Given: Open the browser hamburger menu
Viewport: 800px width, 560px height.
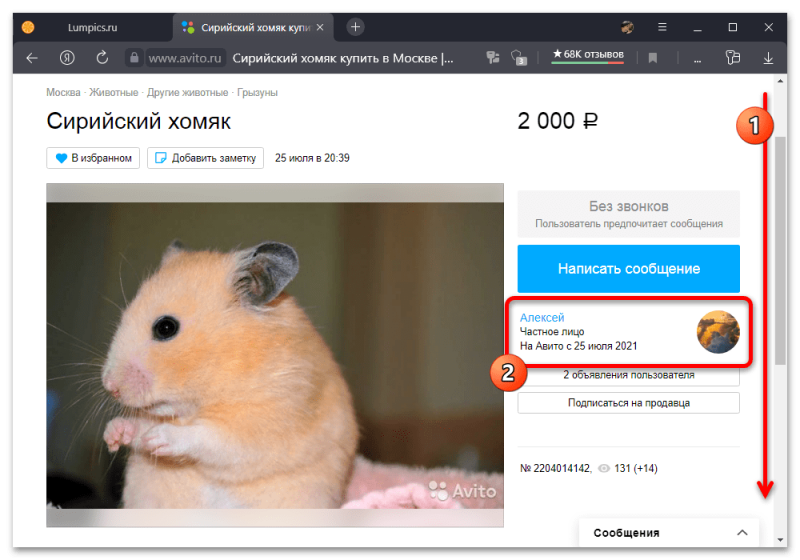Looking at the screenshot, I should point(662,27).
